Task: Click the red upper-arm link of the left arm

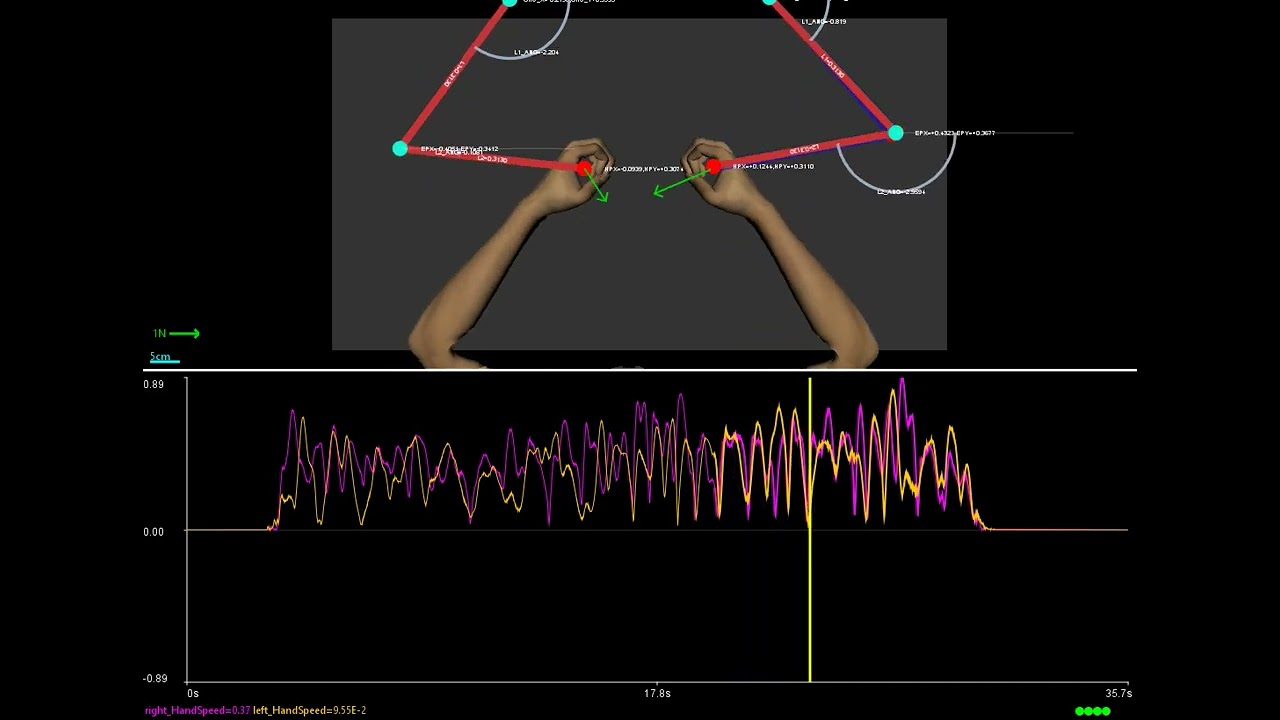Action: point(455,76)
